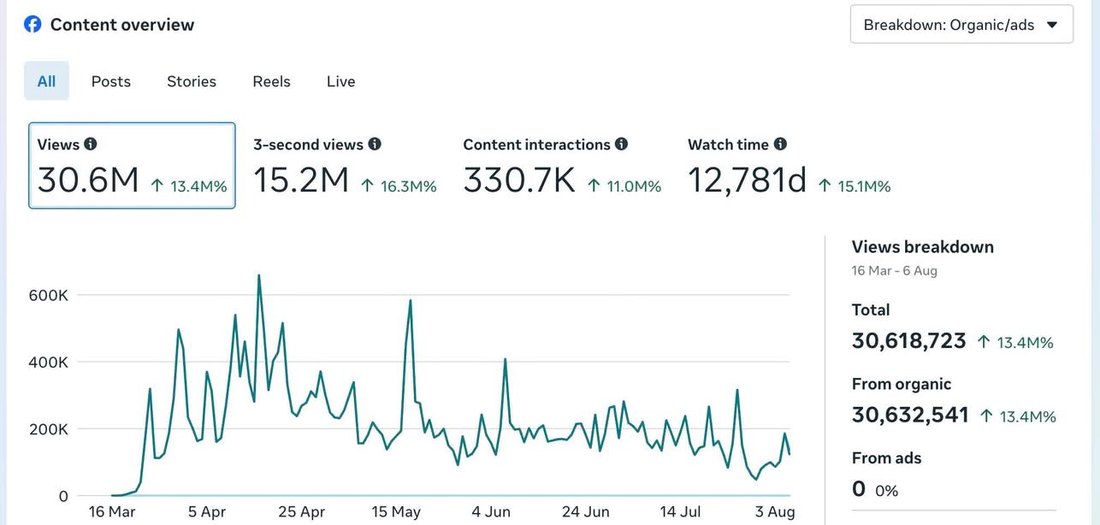Click the 5 Apr x-axis label
This screenshot has height=525, width=1100.
(x=207, y=512)
